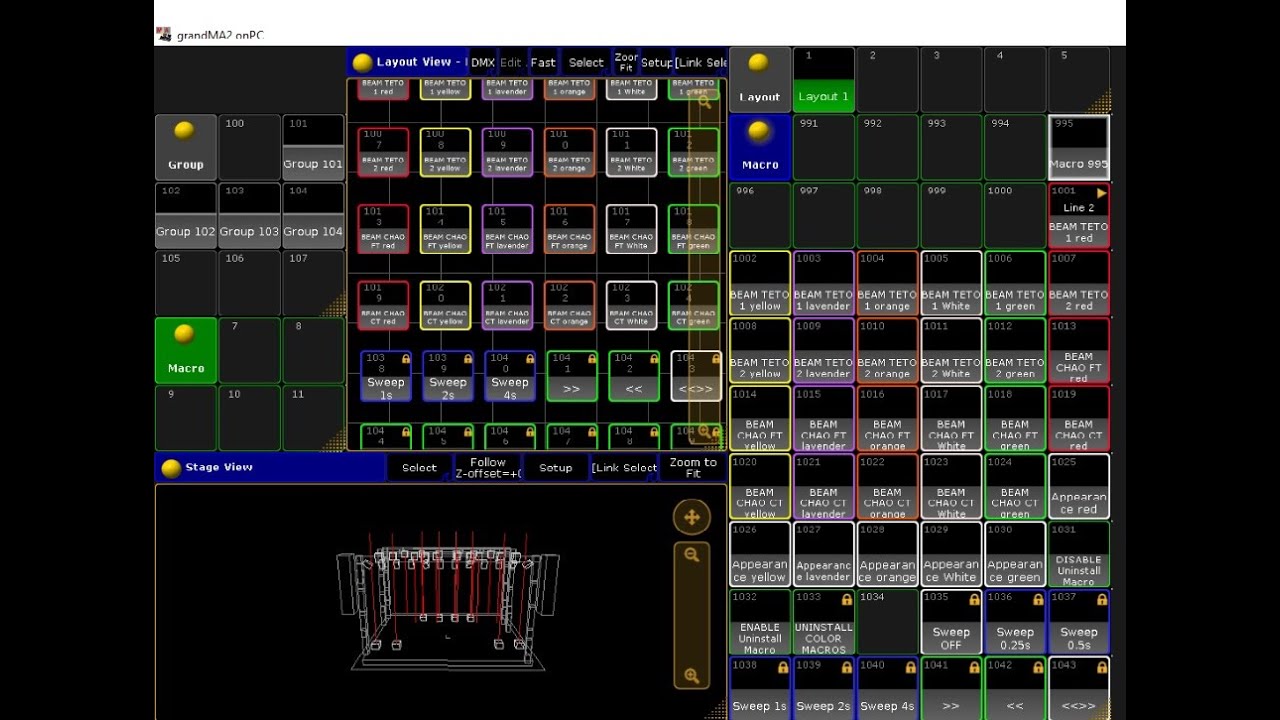Viewport: 1280px width, 720px height.
Task: Select empty Layout pool cell 2
Action: pos(888,79)
